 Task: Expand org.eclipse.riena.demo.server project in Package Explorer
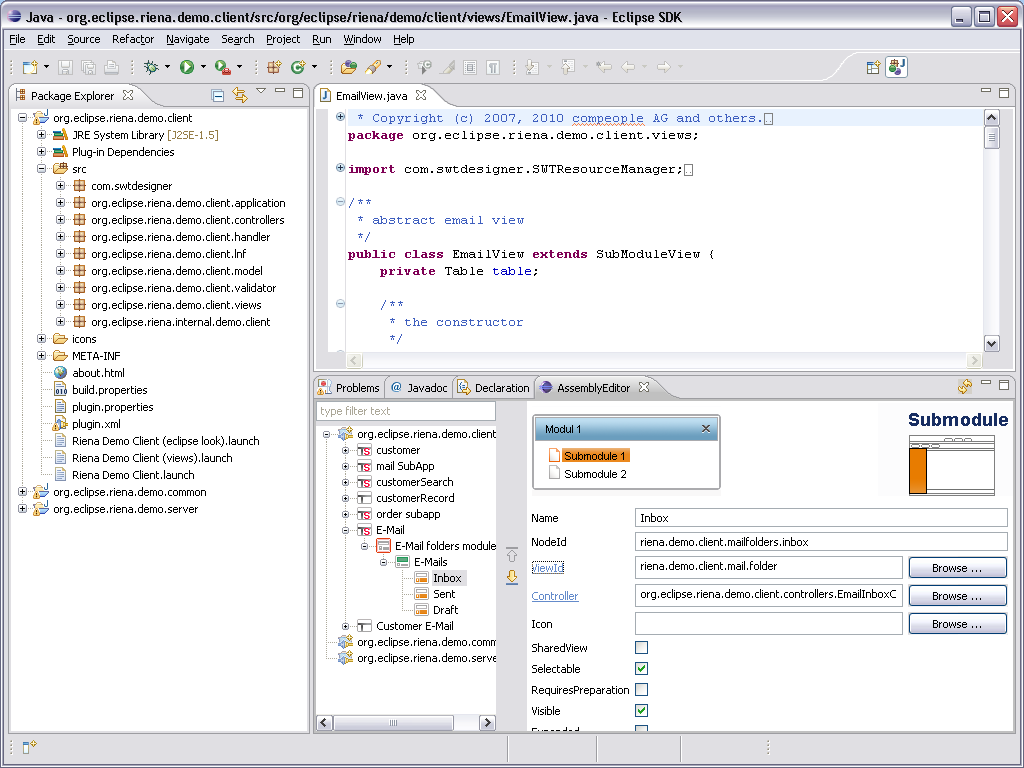[22, 508]
